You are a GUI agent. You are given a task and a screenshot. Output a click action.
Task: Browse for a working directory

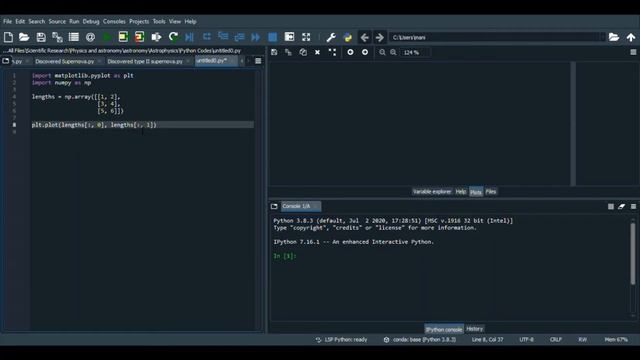[x=614, y=37]
